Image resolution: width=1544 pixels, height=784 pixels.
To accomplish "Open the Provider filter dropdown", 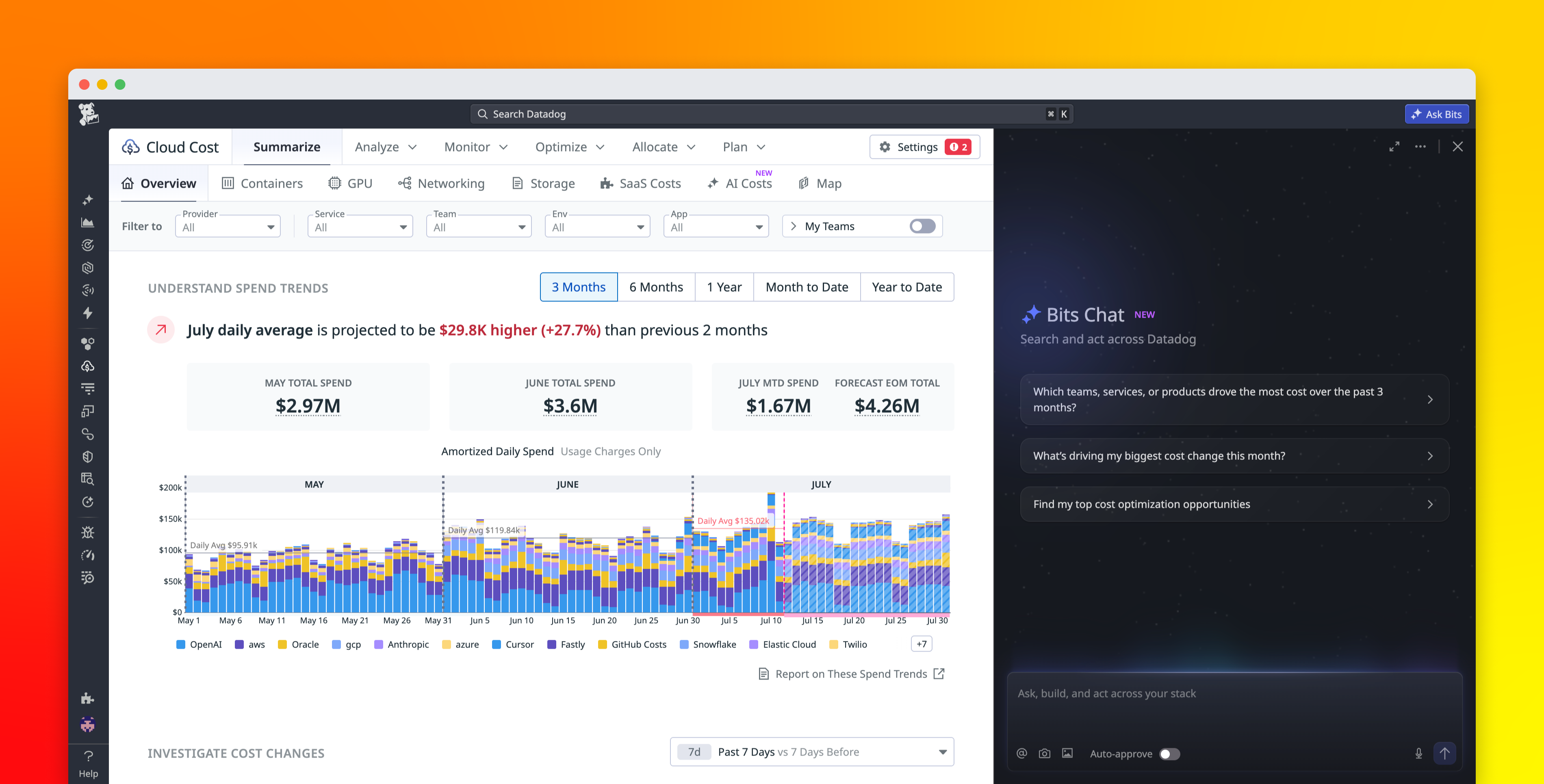I will (228, 227).
